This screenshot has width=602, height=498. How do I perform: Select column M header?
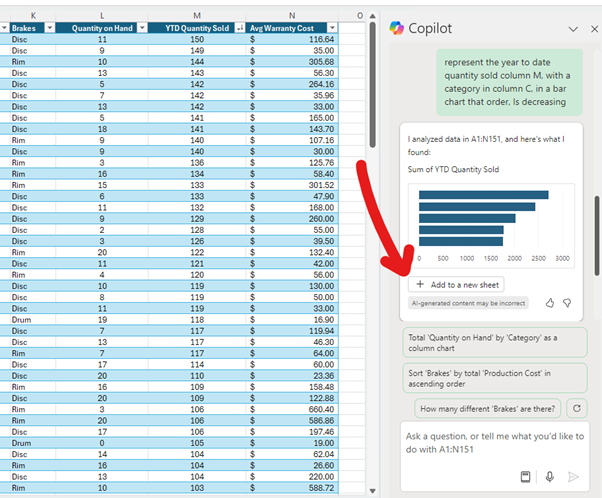tap(197, 16)
